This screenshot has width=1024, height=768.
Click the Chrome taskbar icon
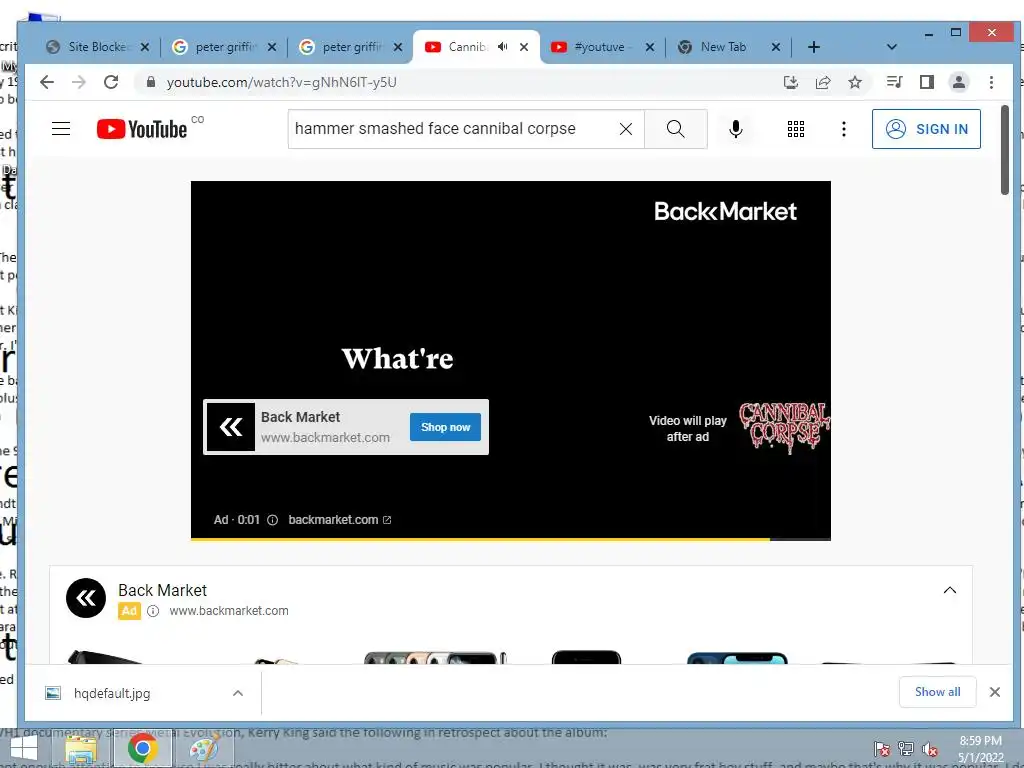click(x=143, y=748)
